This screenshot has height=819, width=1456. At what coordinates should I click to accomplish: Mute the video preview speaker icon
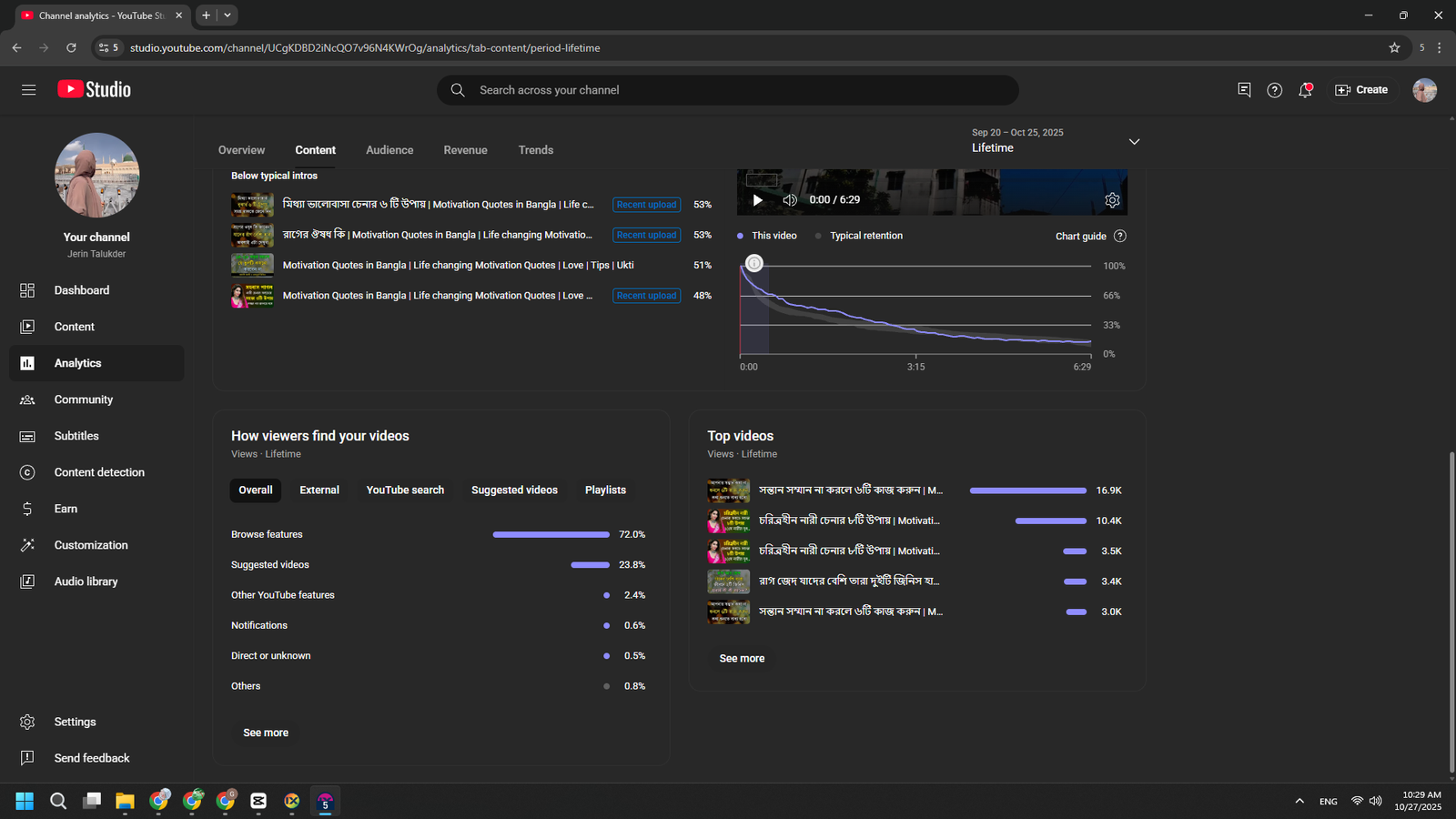(x=790, y=200)
